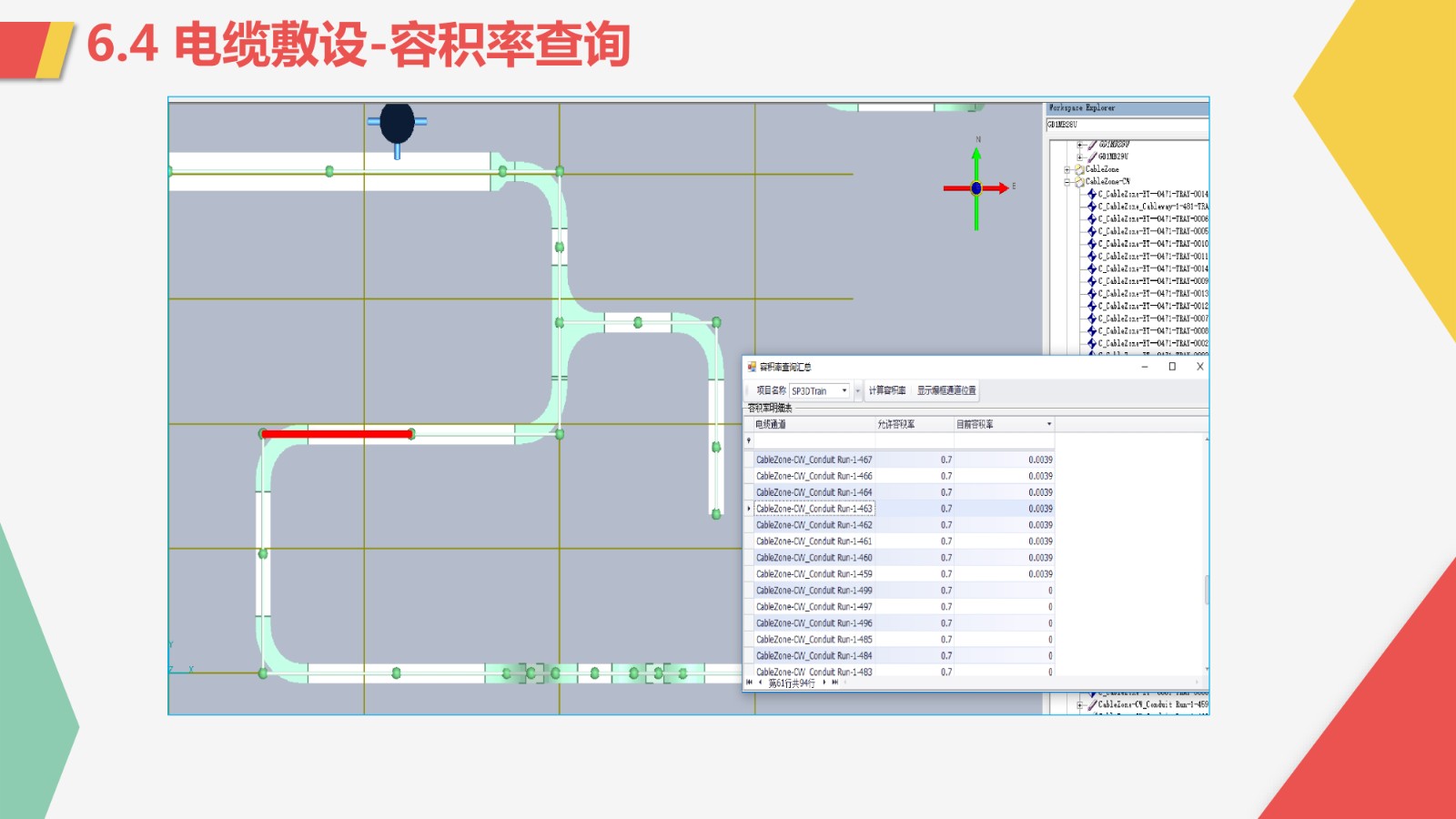Click folder icon of CableZone node

click(x=1079, y=169)
